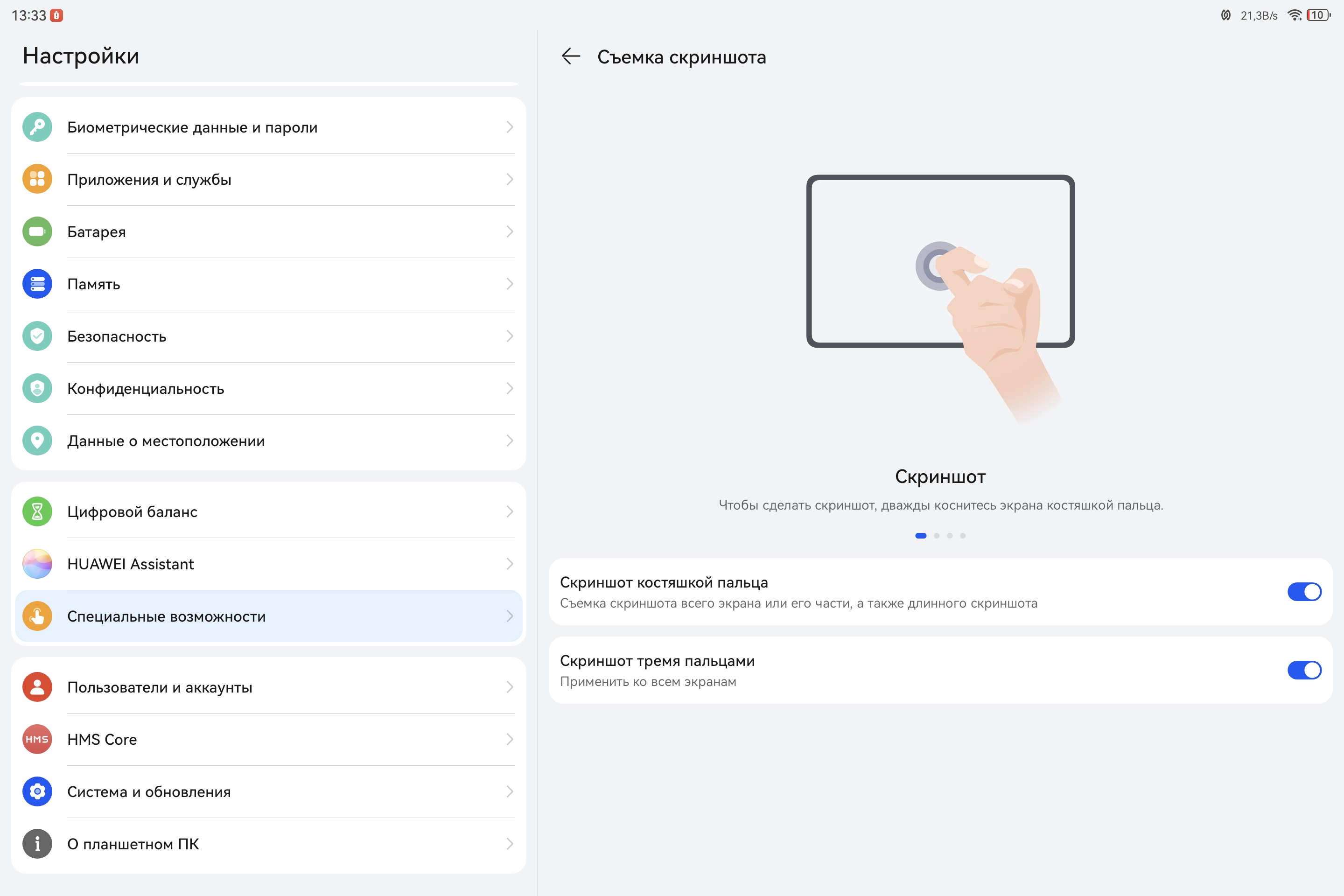Screen dimensions: 1344x896
Task: Tap the hourglass Цифровой баланс icon
Action: [37, 511]
